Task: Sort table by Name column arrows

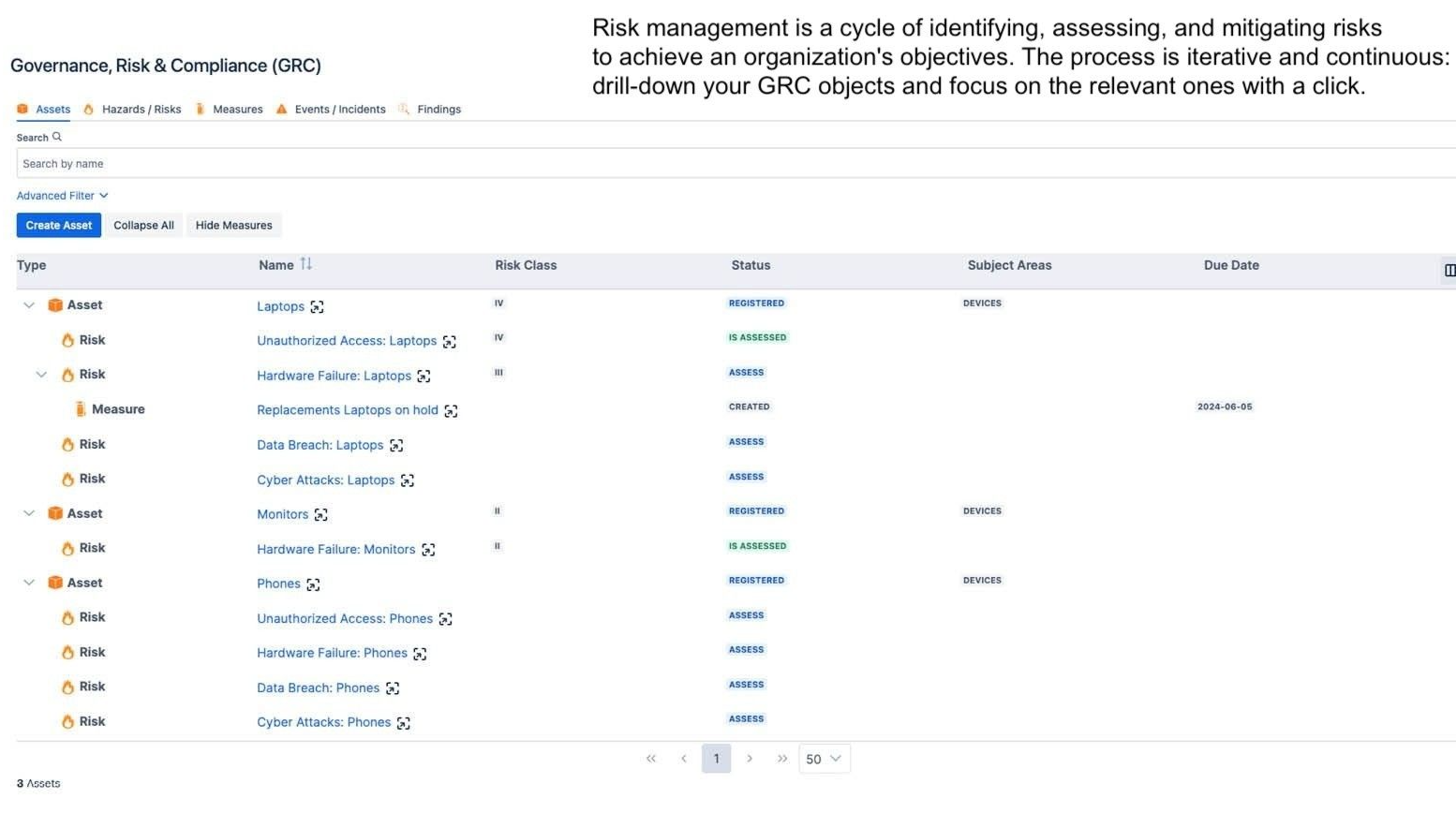Action: (x=306, y=265)
